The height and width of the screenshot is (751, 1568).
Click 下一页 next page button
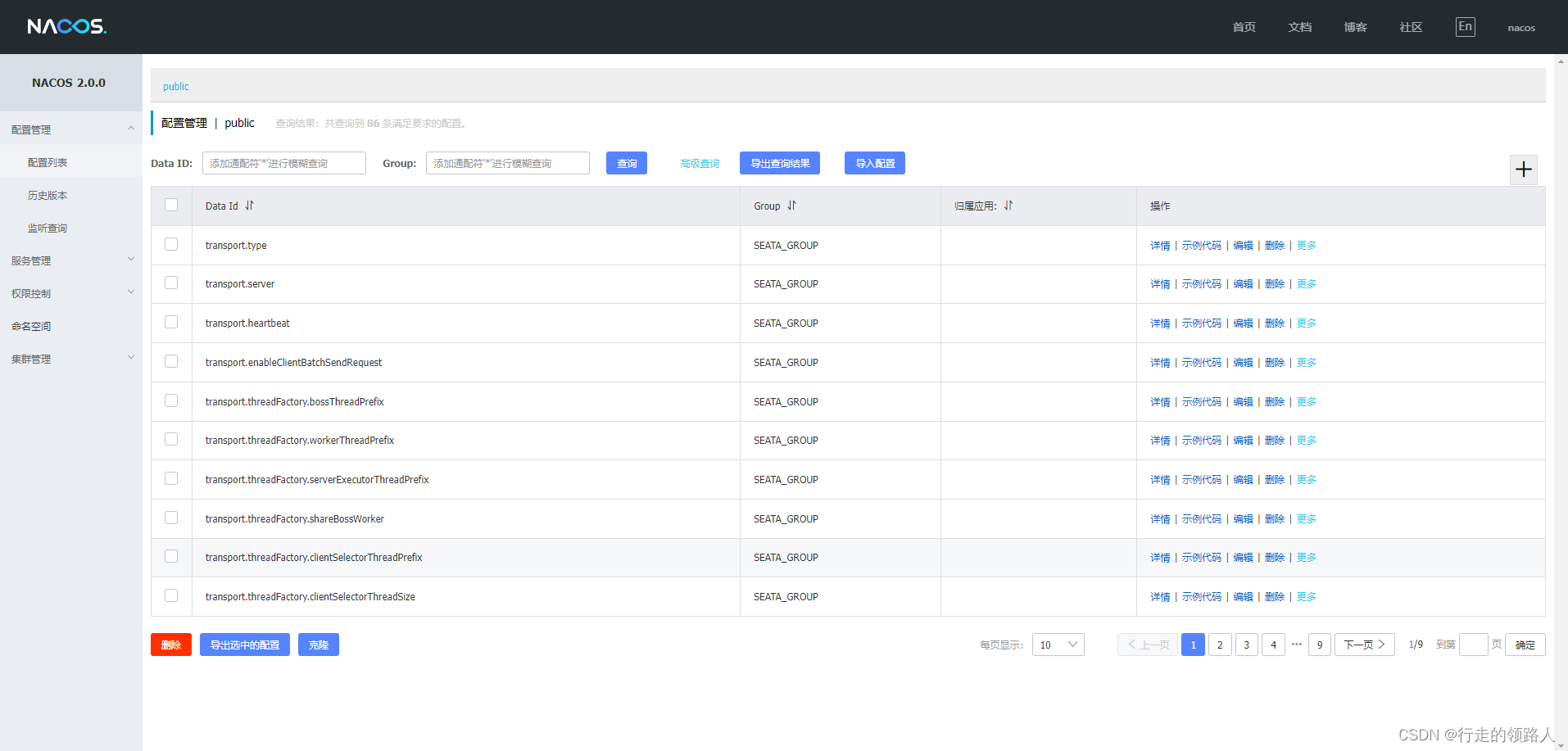pos(1365,645)
